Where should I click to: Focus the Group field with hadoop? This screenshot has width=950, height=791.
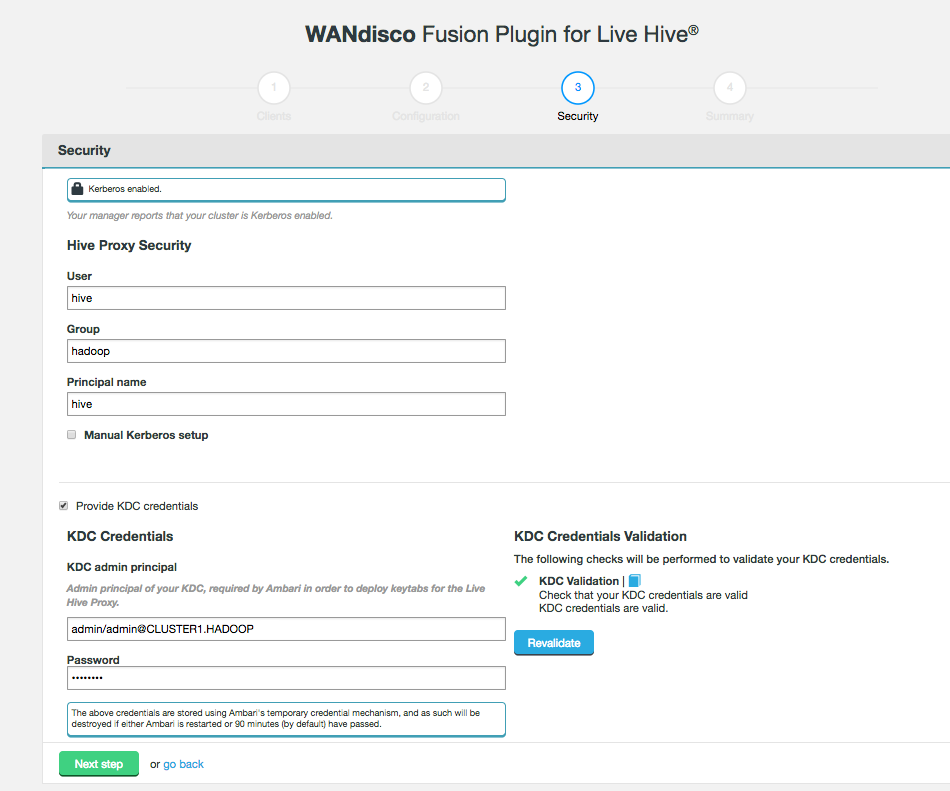286,351
